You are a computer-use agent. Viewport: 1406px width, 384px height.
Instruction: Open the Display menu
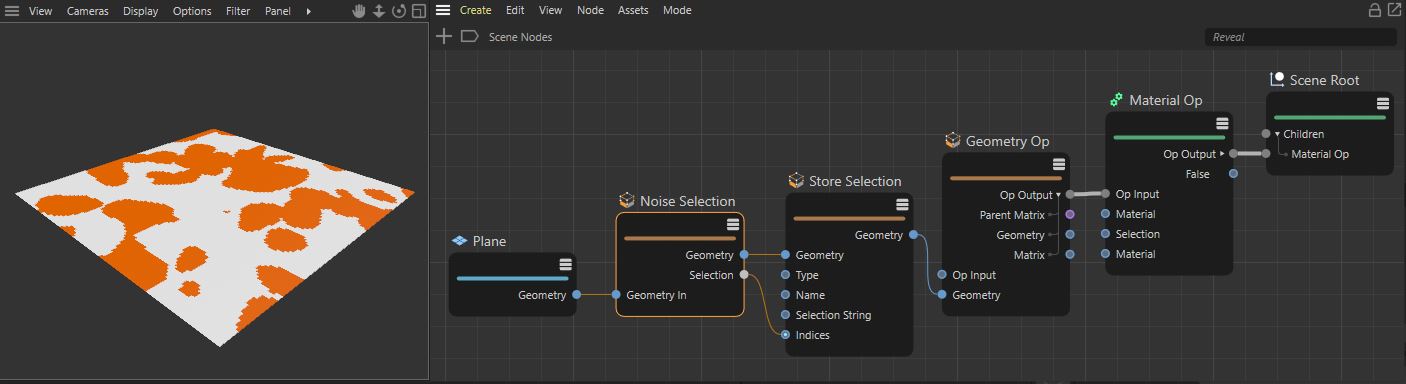point(141,11)
